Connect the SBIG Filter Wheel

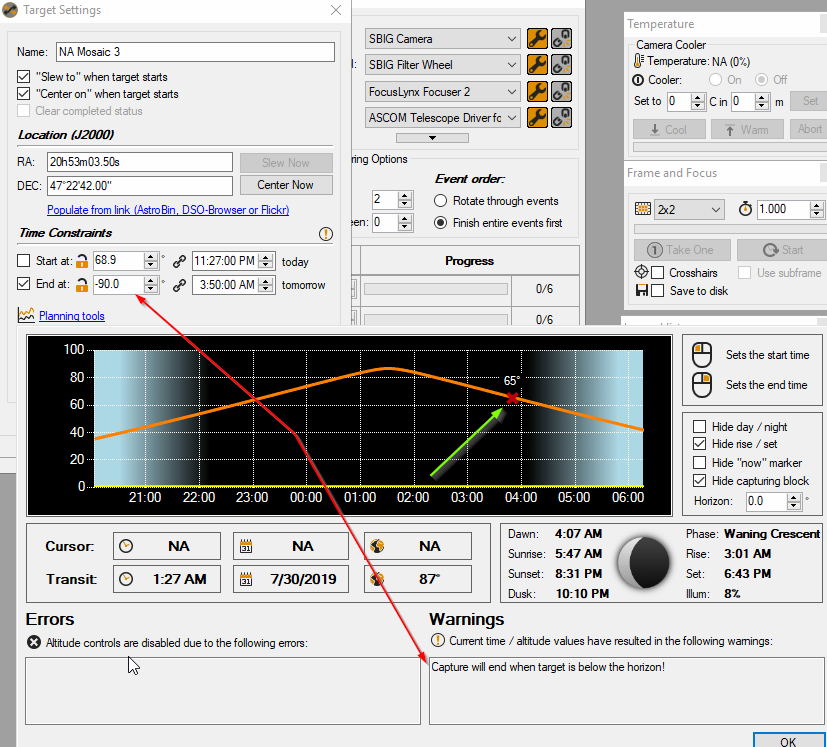coord(560,64)
